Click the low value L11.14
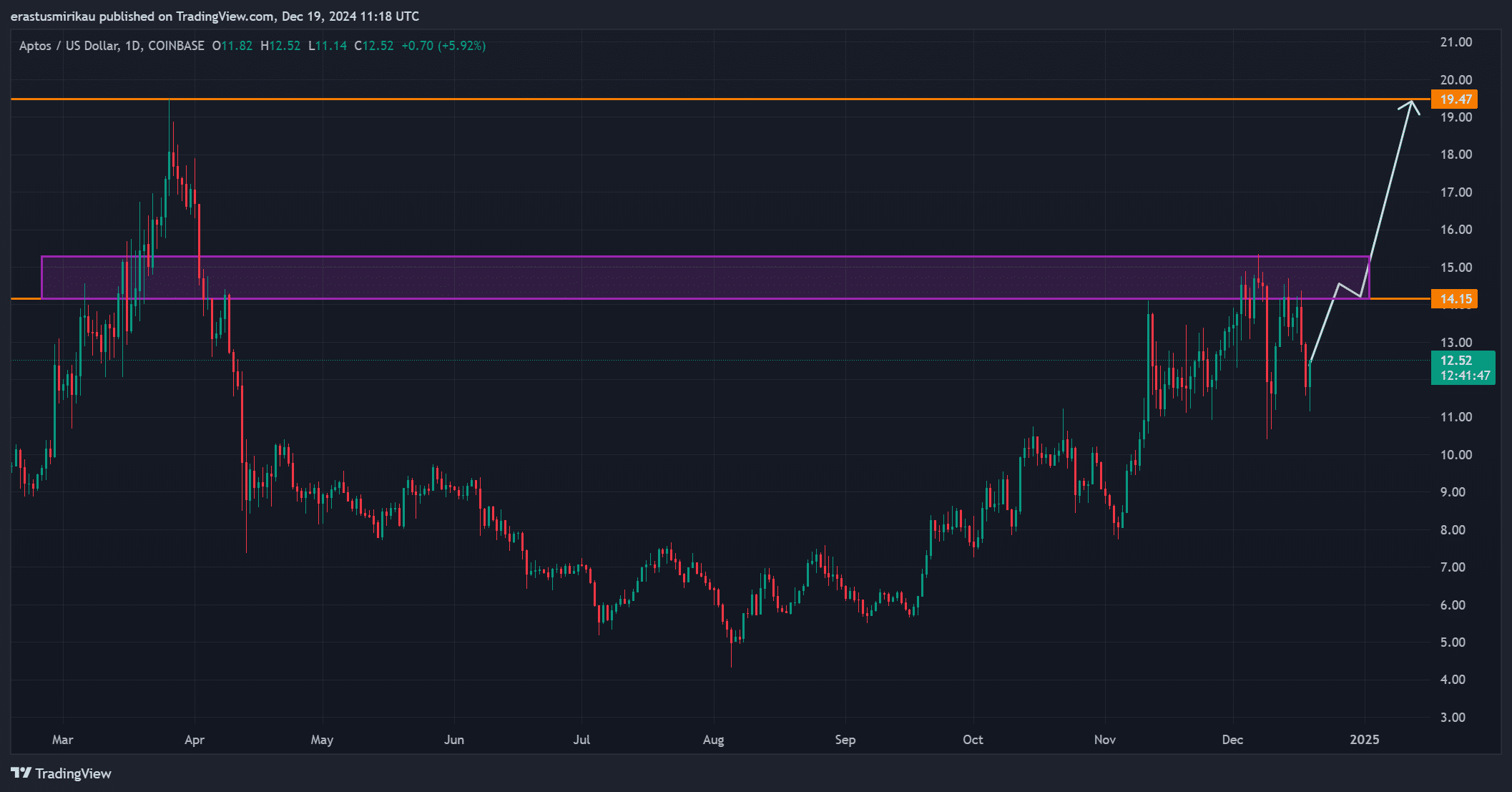1512x792 pixels. [x=328, y=46]
